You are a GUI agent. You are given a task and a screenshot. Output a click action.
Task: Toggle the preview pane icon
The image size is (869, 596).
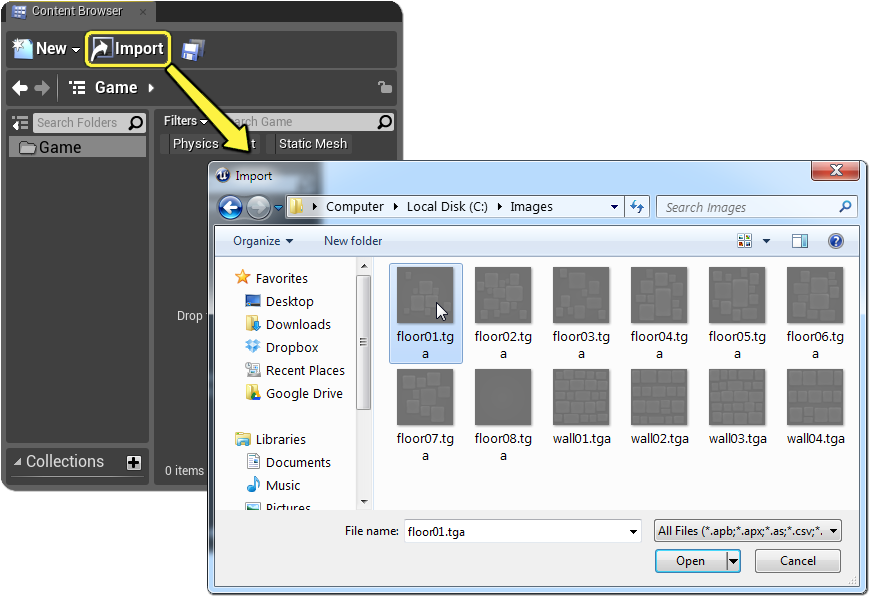799,241
